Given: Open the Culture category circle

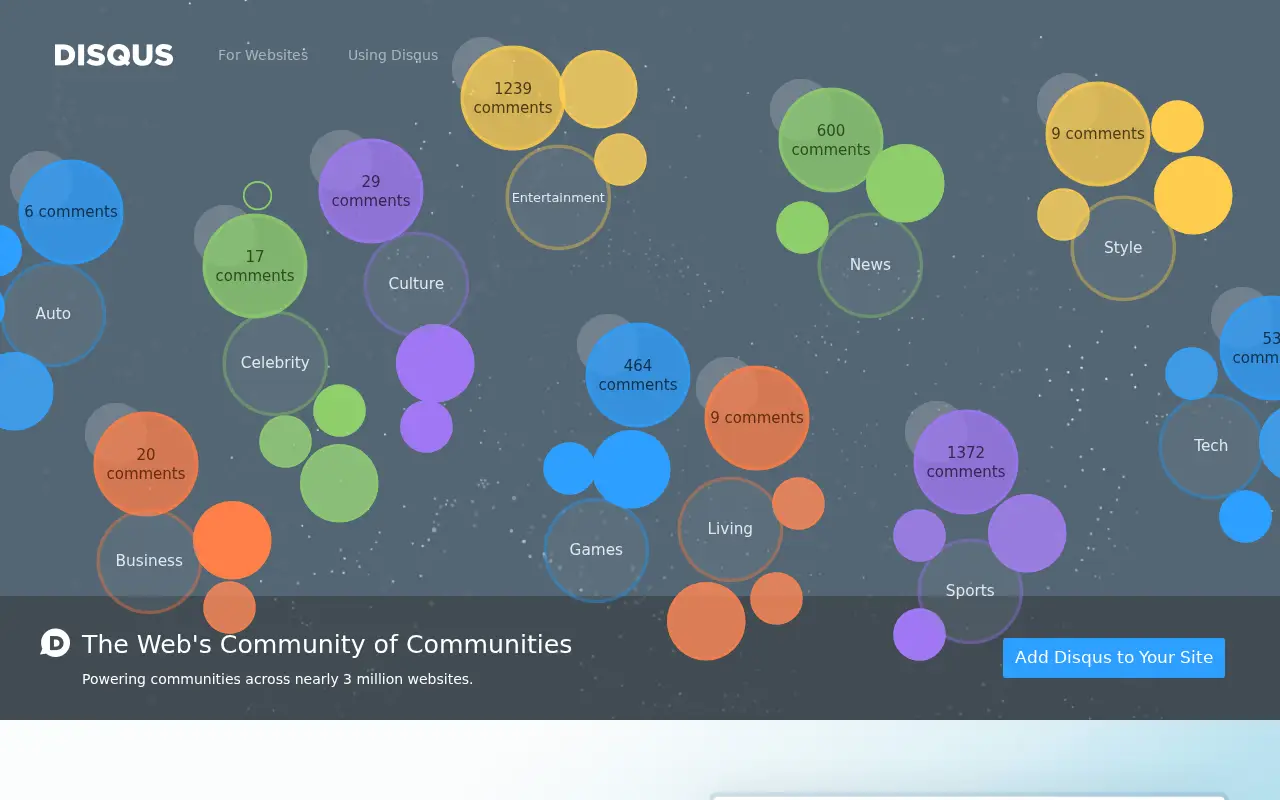Looking at the screenshot, I should [416, 284].
